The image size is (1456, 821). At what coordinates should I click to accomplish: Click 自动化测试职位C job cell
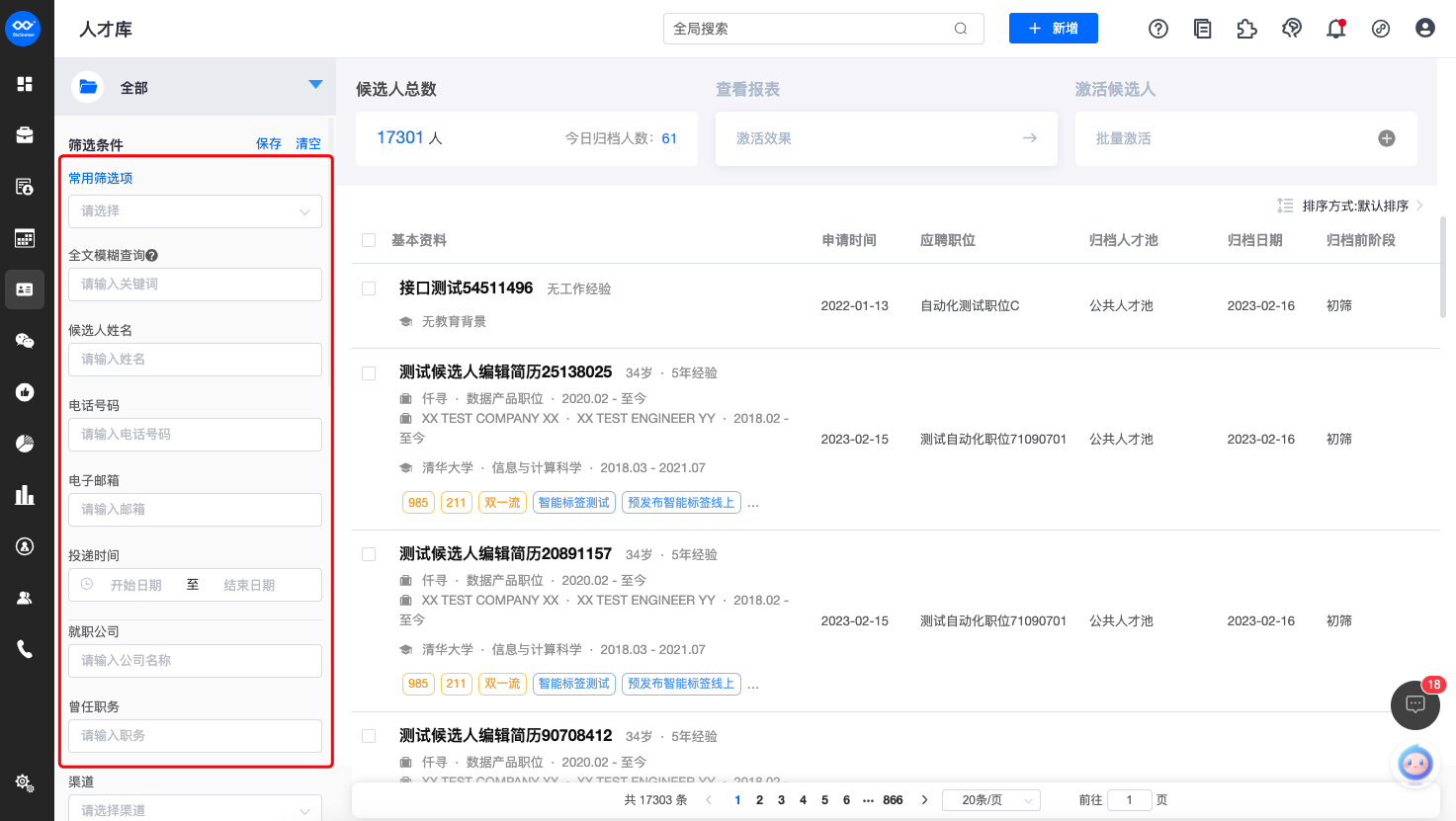tap(970, 306)
